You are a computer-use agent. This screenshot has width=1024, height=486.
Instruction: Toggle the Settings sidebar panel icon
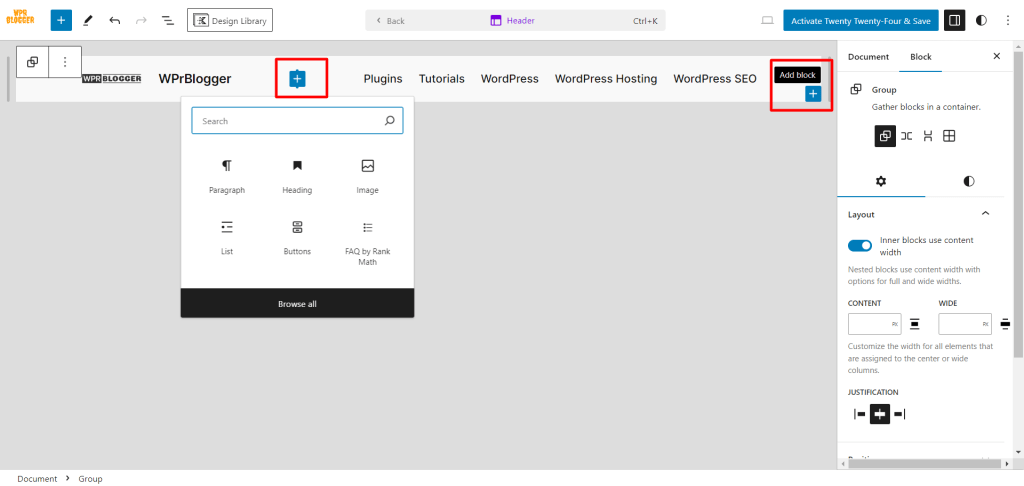(954, 20)
